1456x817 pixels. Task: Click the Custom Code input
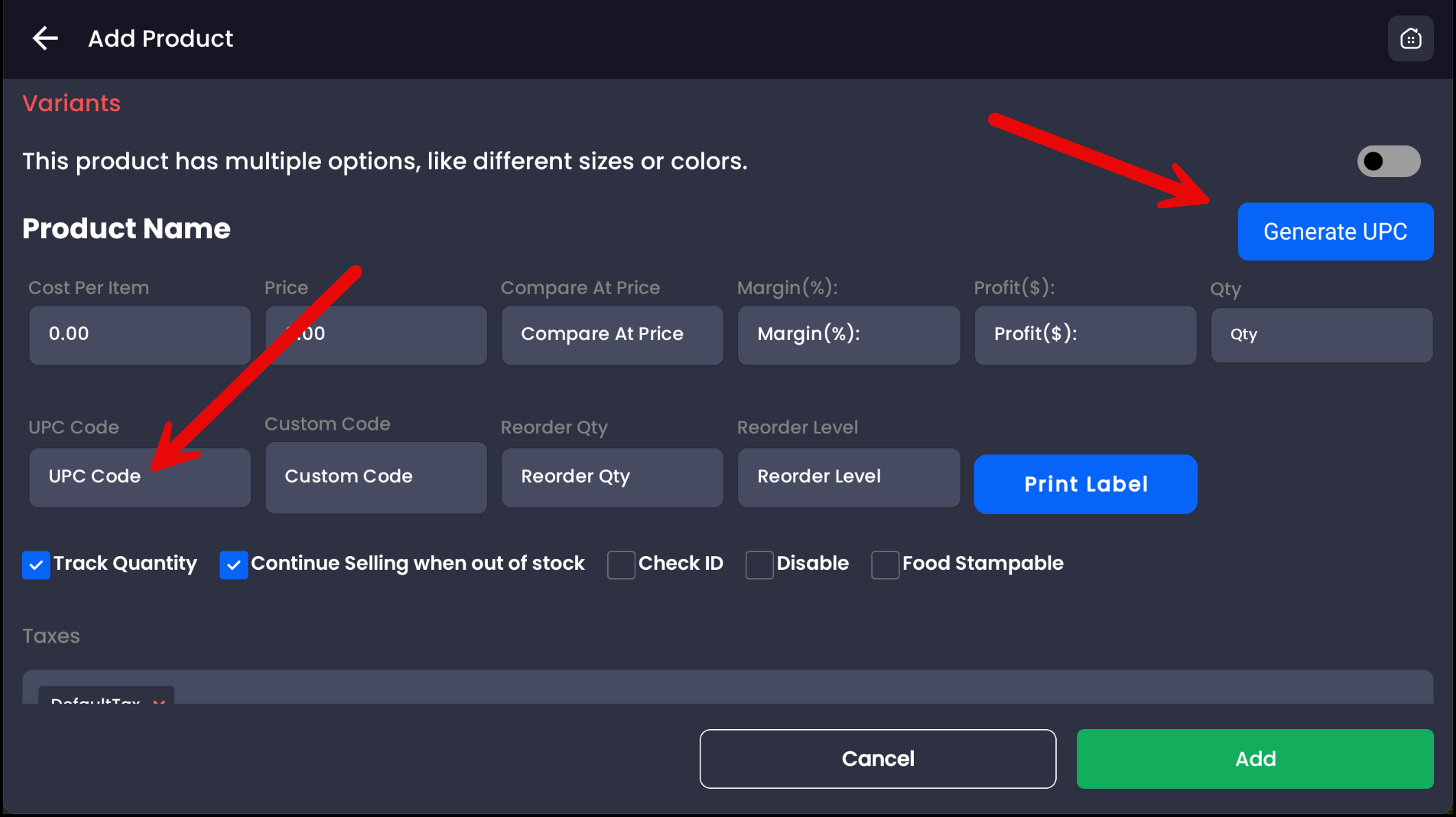(376, 477)
